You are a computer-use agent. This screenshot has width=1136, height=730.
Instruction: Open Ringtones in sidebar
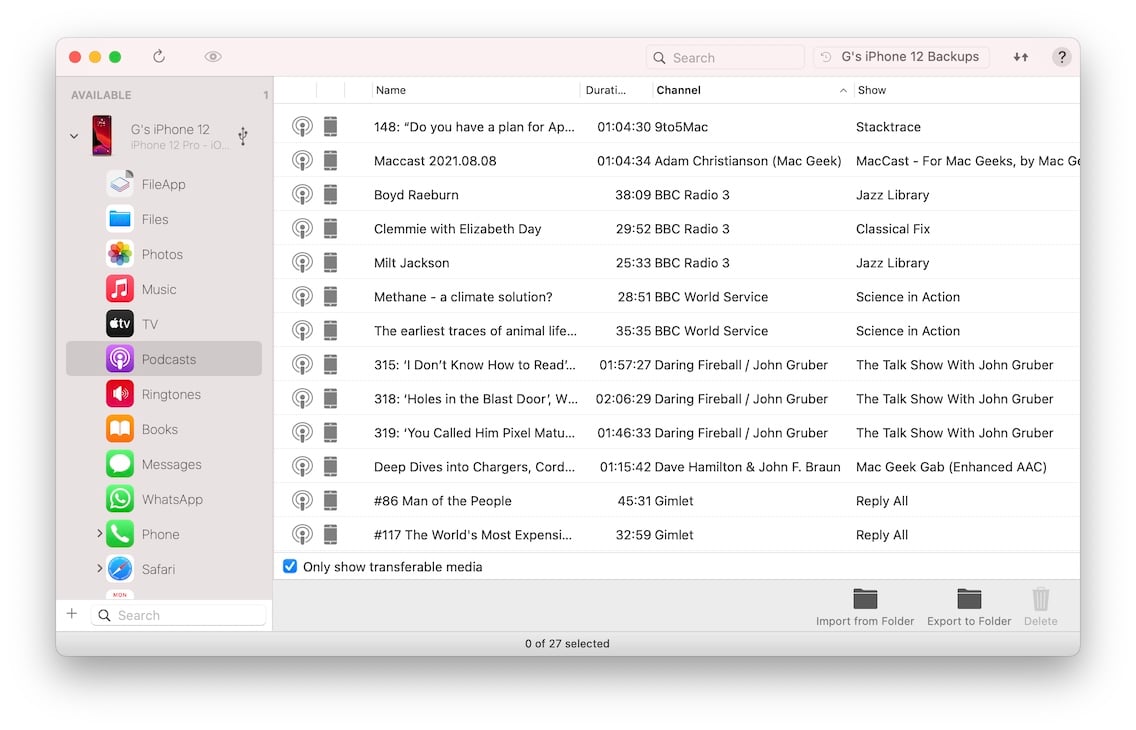pos(164,394)
